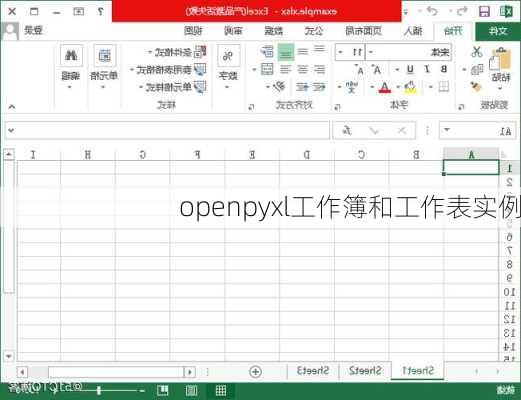Click the zoom slider handle
The image size is (521, 400).
click(x=99, y=390)
